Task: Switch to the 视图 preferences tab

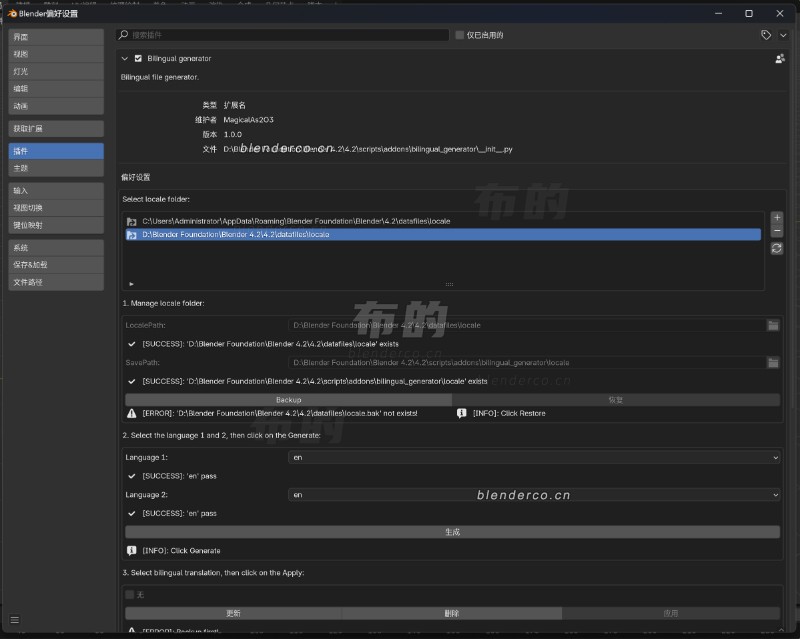Action: pyautogui.click(x=56, y=54)
